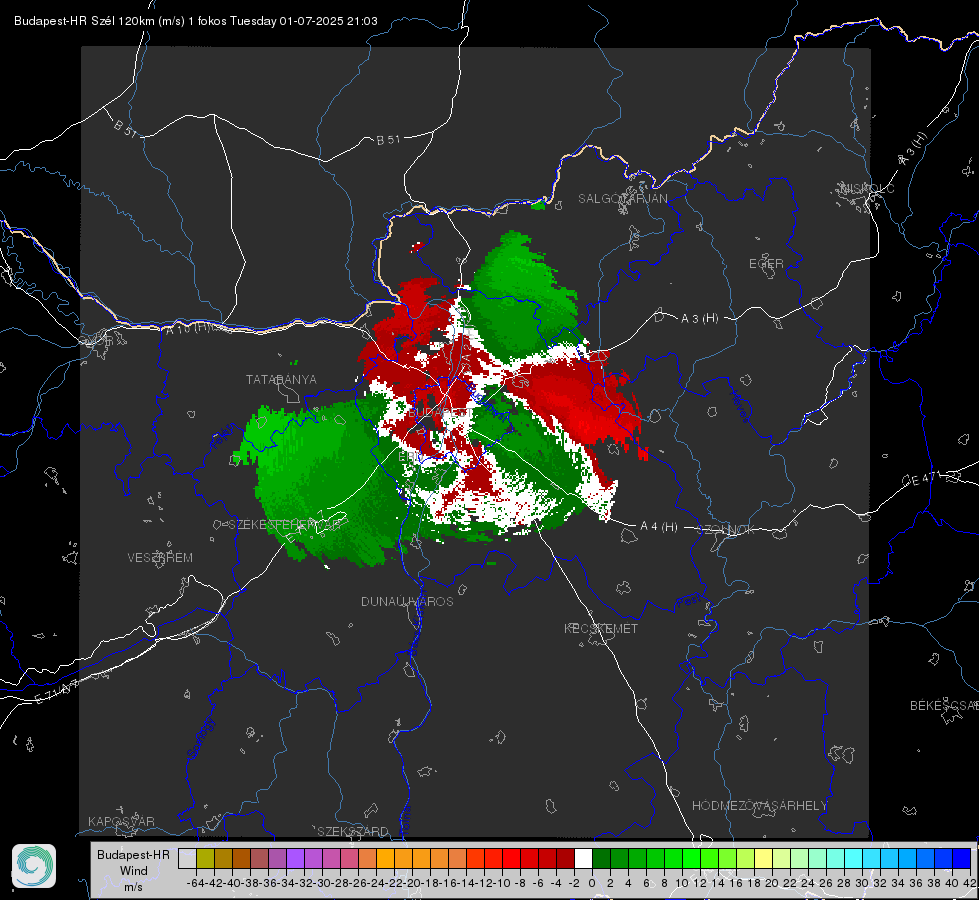
Task: Click the swirl logo icon beside the legend
Action: pyautogui.click(x=34, y=866)
